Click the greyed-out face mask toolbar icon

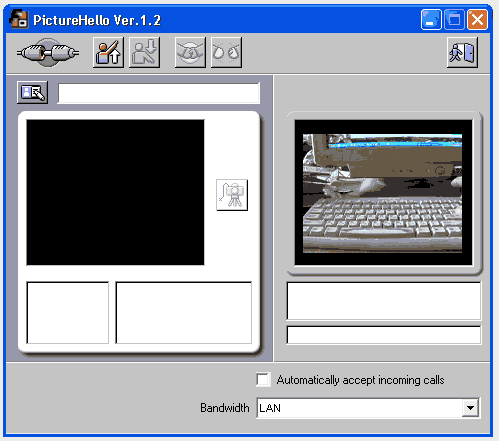pos(190,53)
